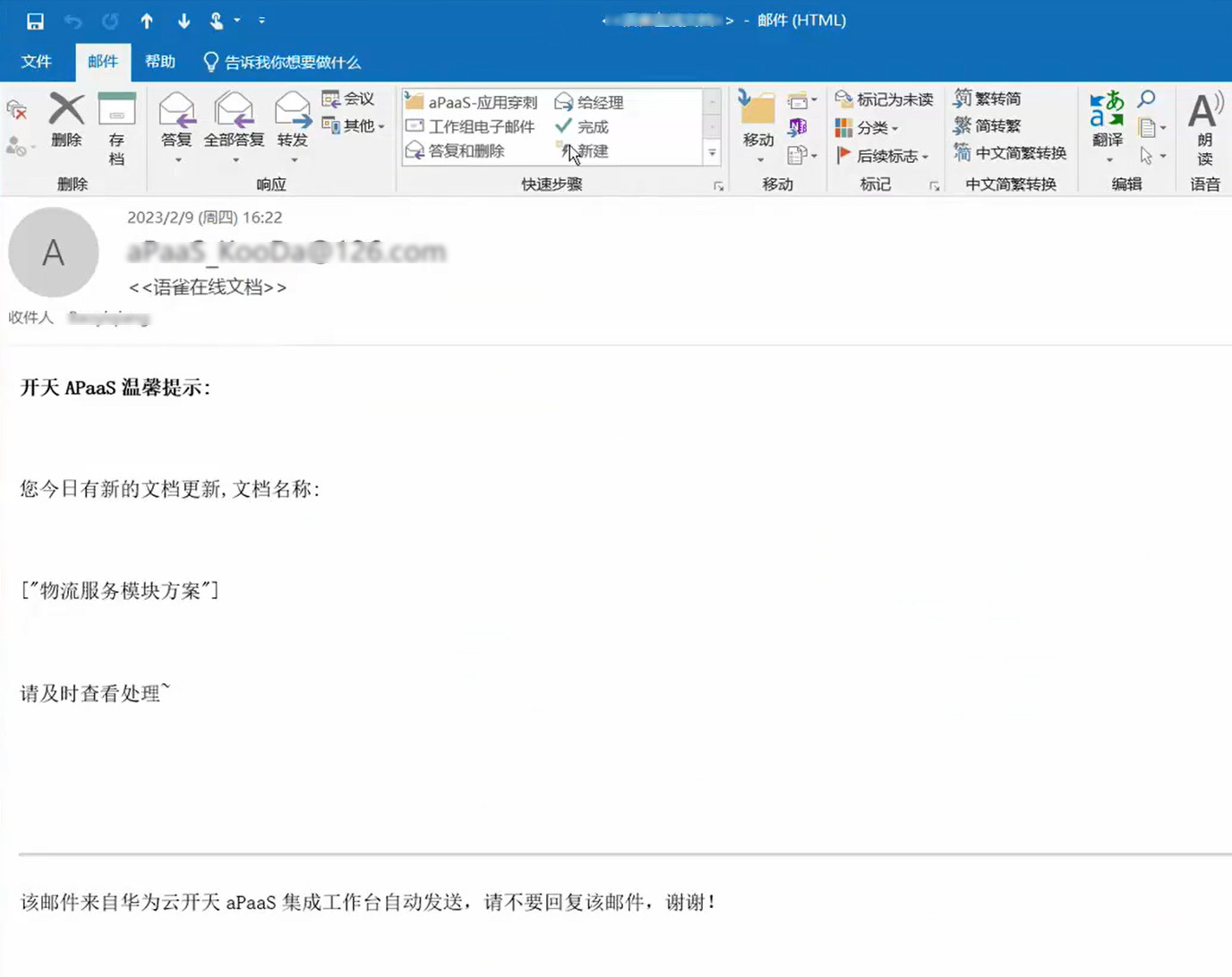Image resolution: width=1232 pixels, height=977 pixels.
Task: Click the subject line <<语雀在线文档>>
Action: (208, 287)
